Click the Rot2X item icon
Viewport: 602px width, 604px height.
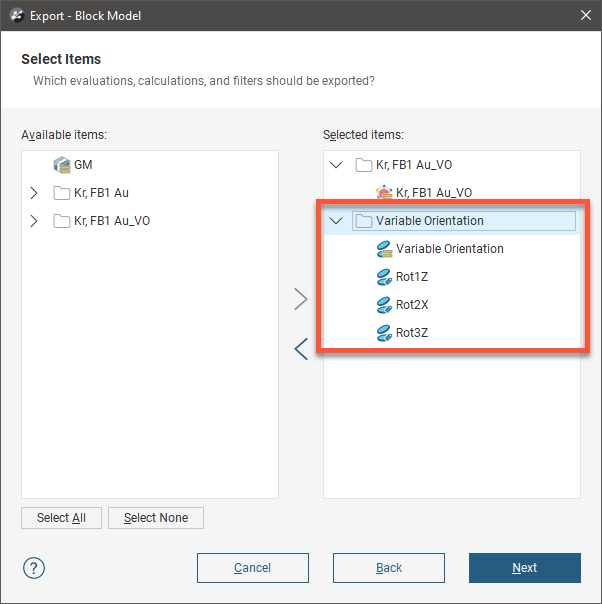pos(383,305)
